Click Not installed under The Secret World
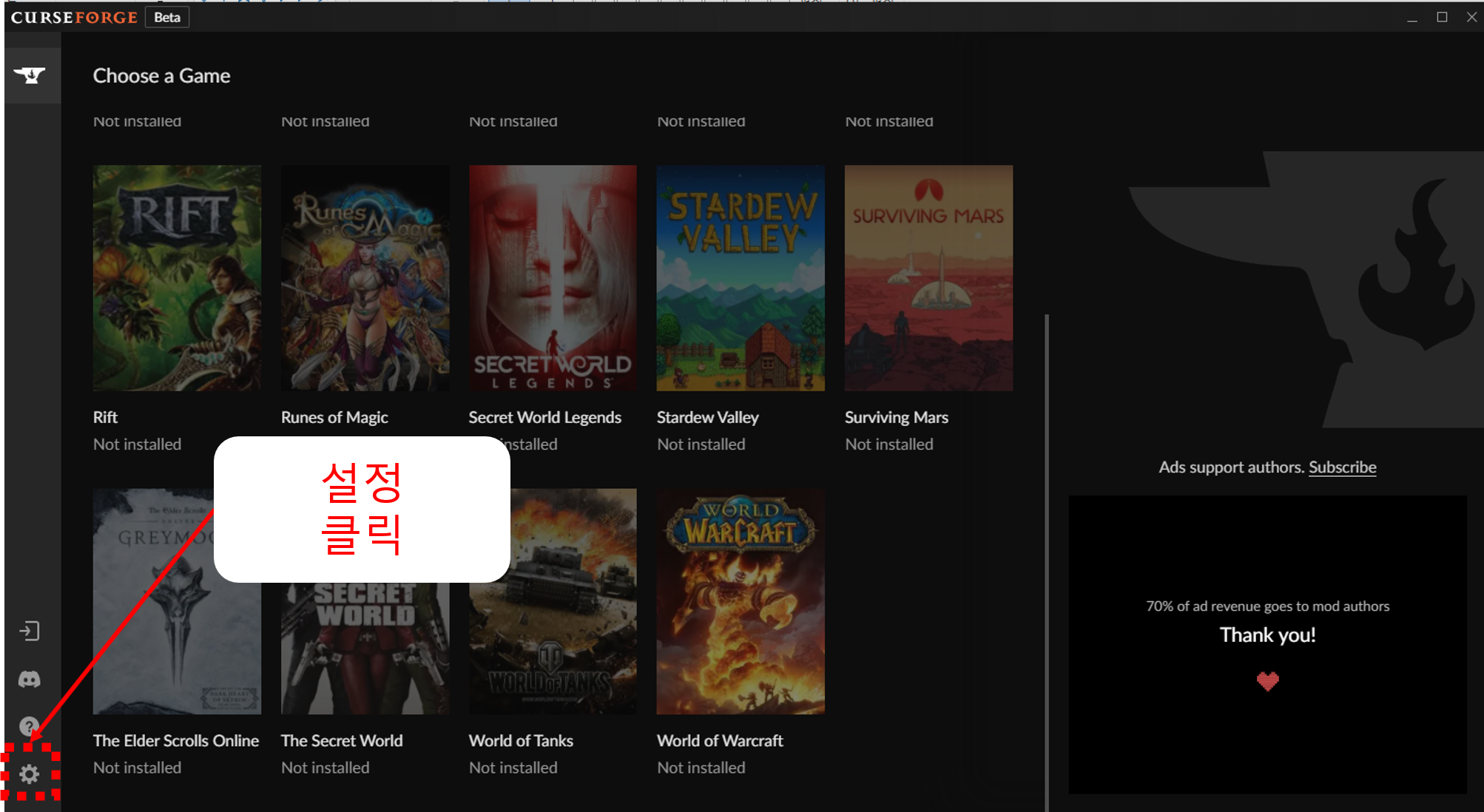The height and width of the screenshot is (812, 1484). tap(326, 768)
